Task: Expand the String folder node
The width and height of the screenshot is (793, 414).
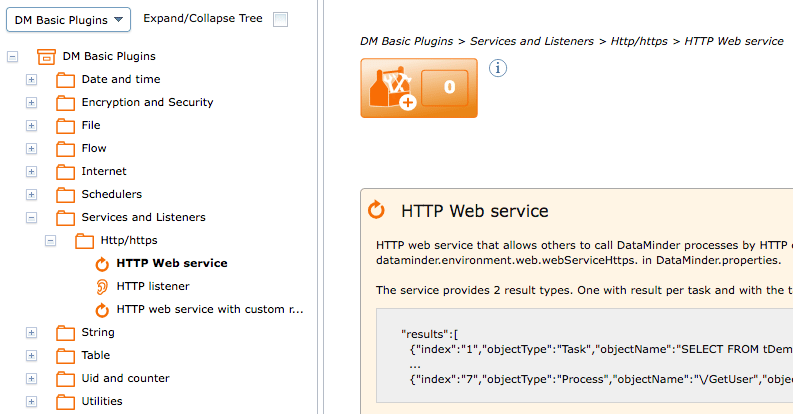Action: (x=31, y=333)
